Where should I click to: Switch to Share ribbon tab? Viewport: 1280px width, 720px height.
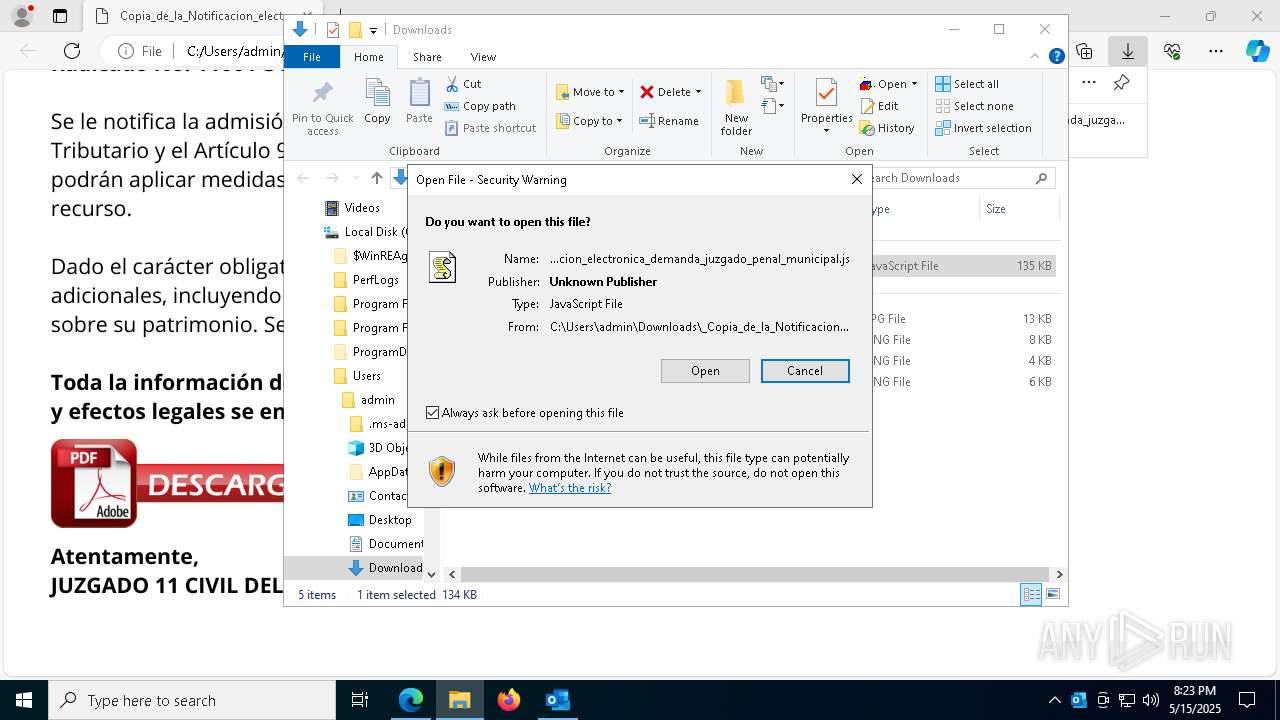click(427, 57)
